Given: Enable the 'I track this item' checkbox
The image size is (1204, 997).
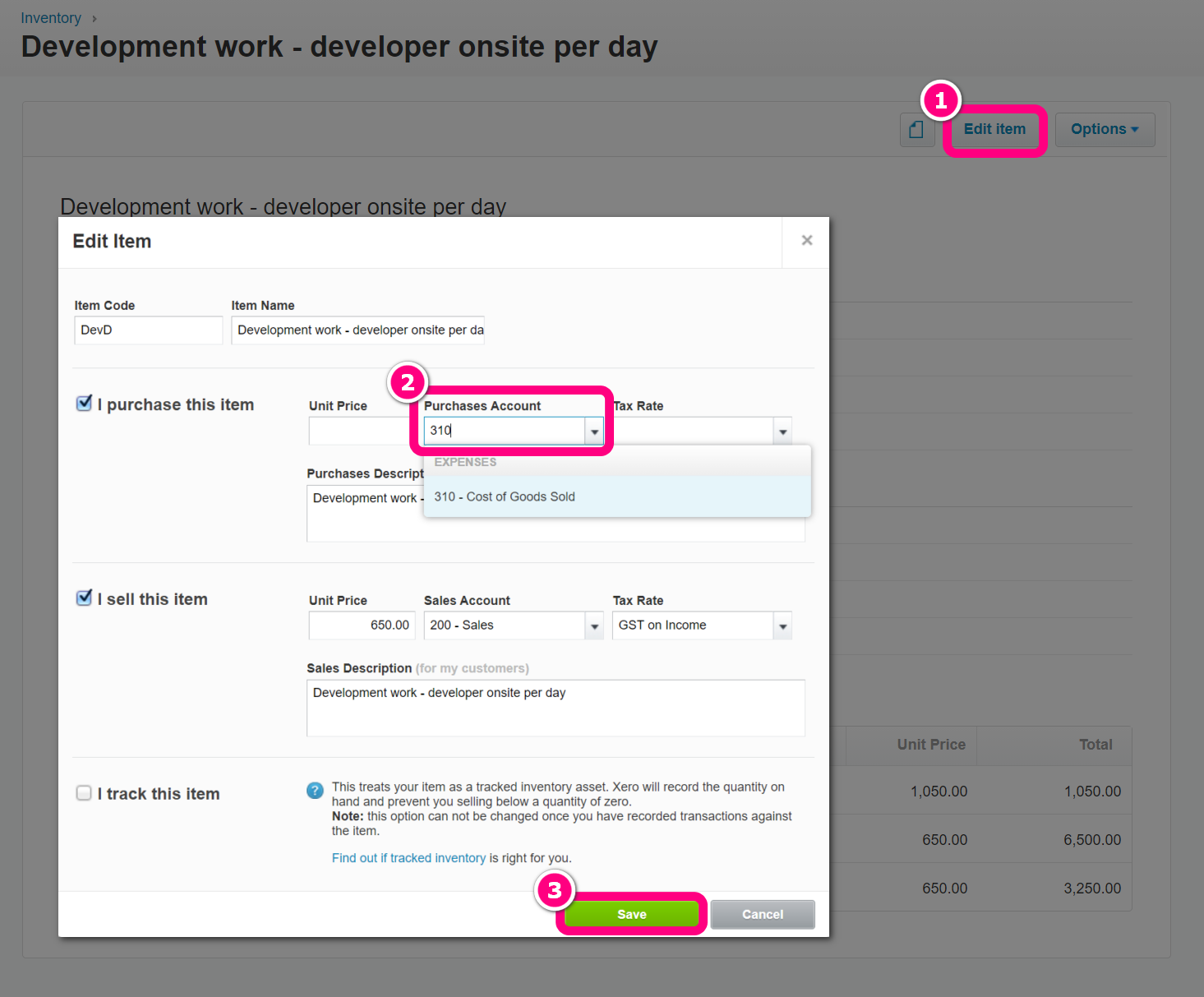Looking at the screenshot, I should tap(84, 793).
